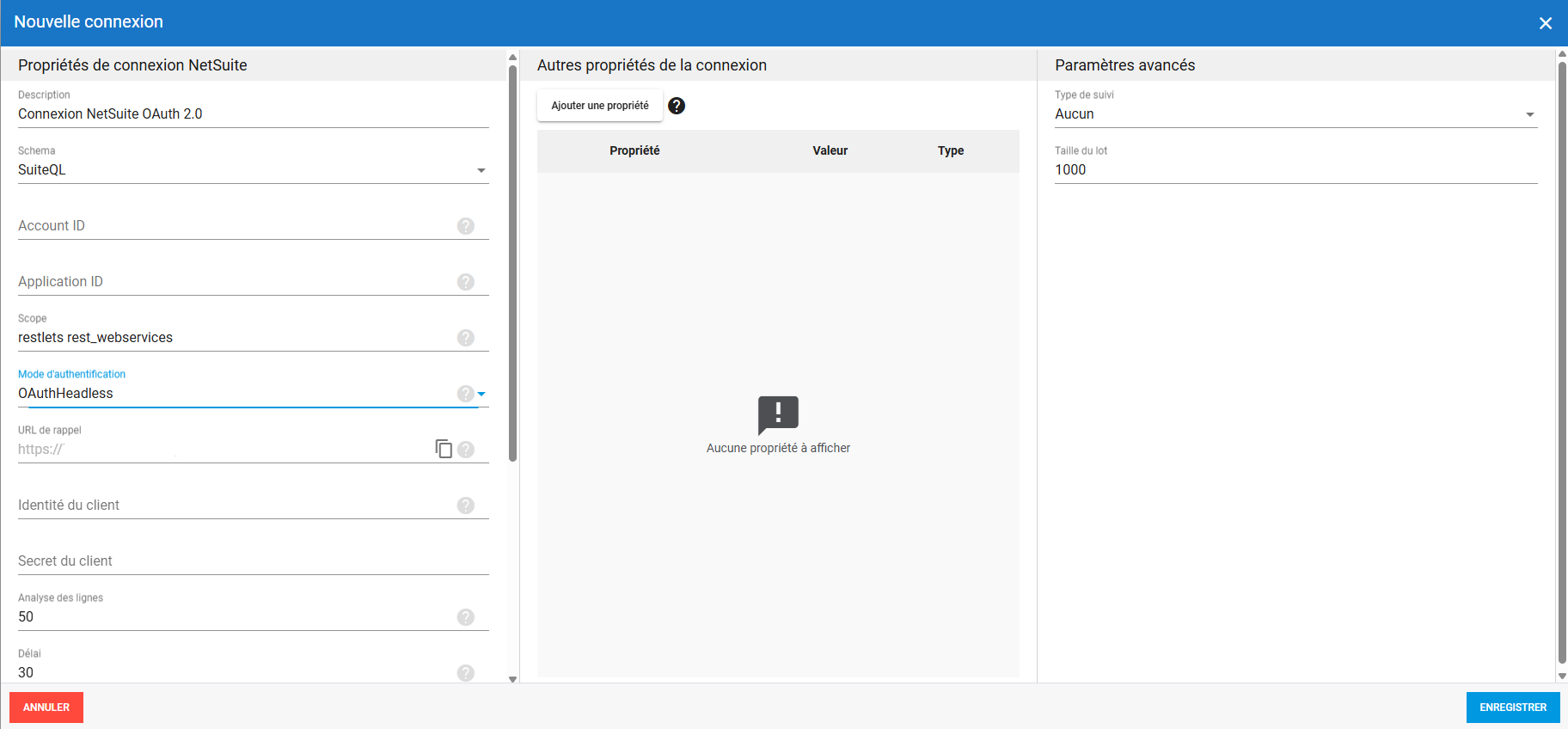The height and width of the screenshot is (729, 1568).
Task: Open help icon for Identité du client
Action: [466, 505]
